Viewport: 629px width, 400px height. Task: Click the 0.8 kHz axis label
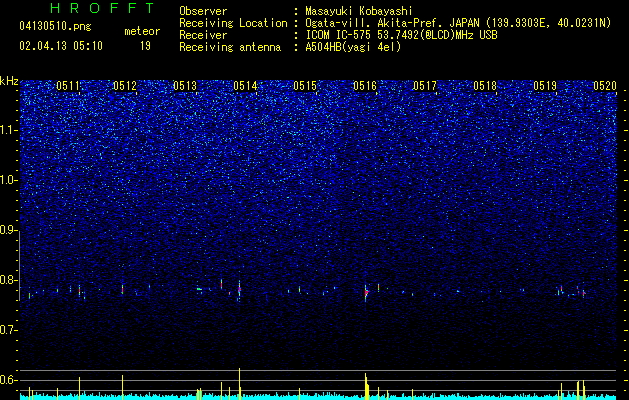coord(9,280)
